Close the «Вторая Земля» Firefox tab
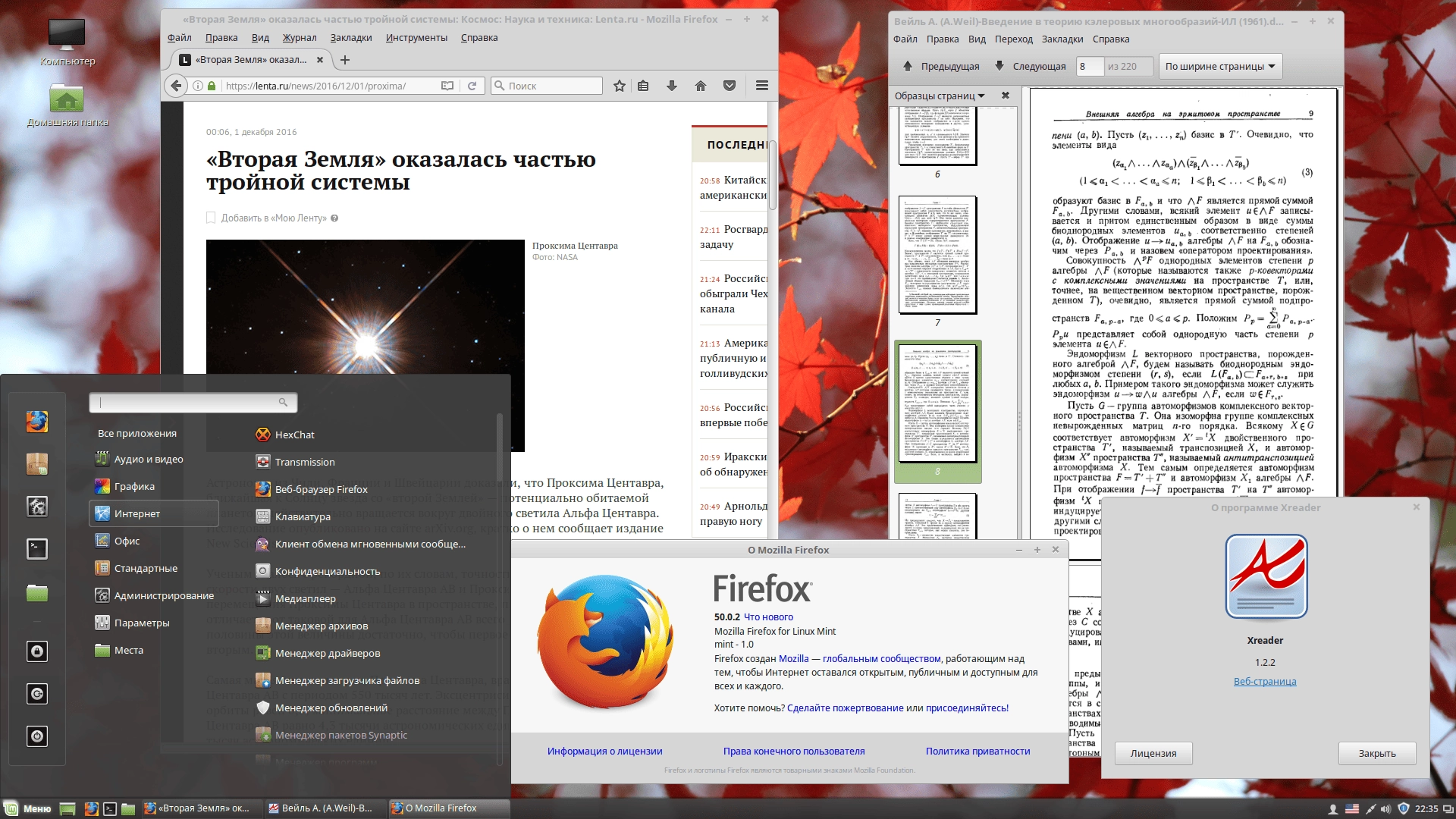The image size is (1456, 819). pyautogui.click(x=319, y=60)
